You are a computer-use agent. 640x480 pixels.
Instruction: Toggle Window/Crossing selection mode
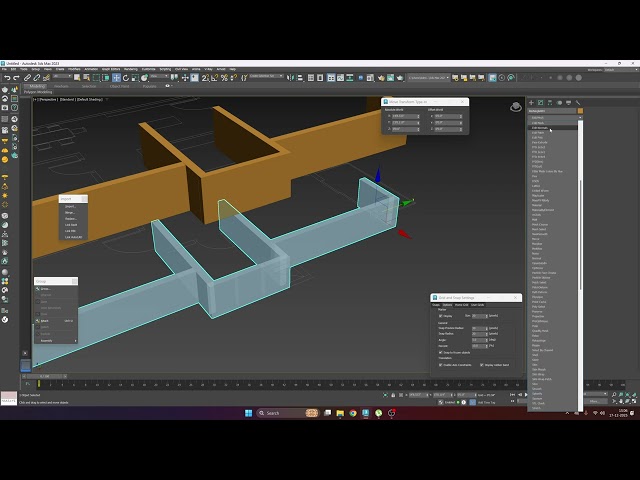coord(106,78)
